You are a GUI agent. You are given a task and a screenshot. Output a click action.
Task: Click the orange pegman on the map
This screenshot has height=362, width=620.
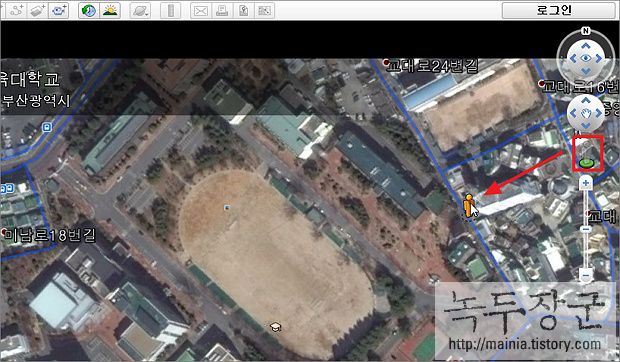[469, 206]
